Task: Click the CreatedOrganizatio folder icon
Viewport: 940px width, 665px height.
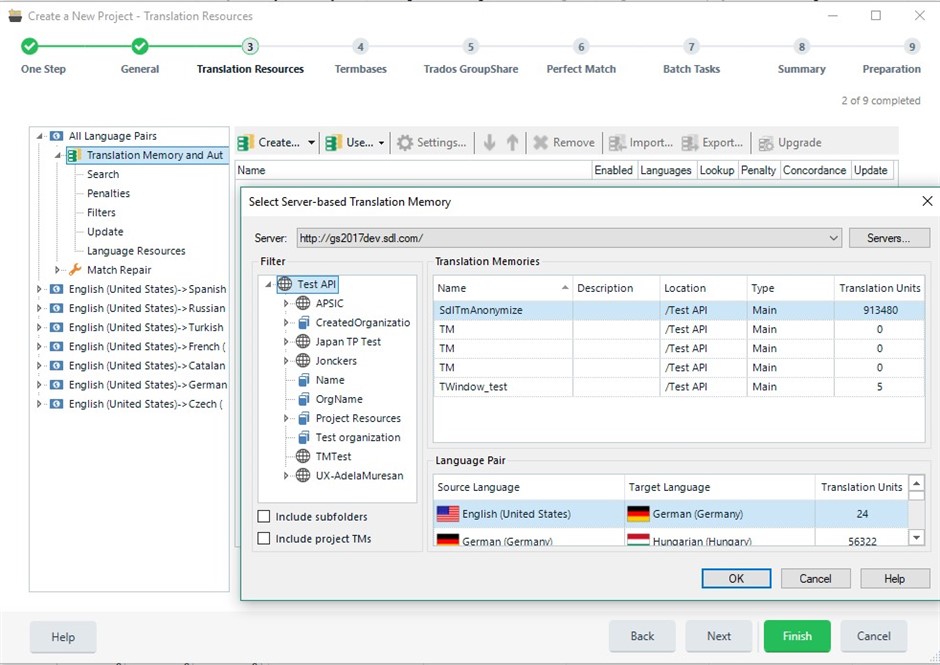Action: coord(304,323)
